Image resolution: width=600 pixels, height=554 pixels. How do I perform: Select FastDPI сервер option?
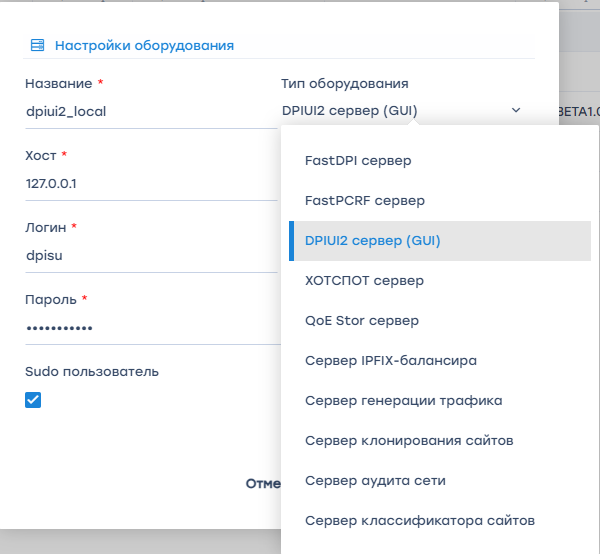pos(358,160)
